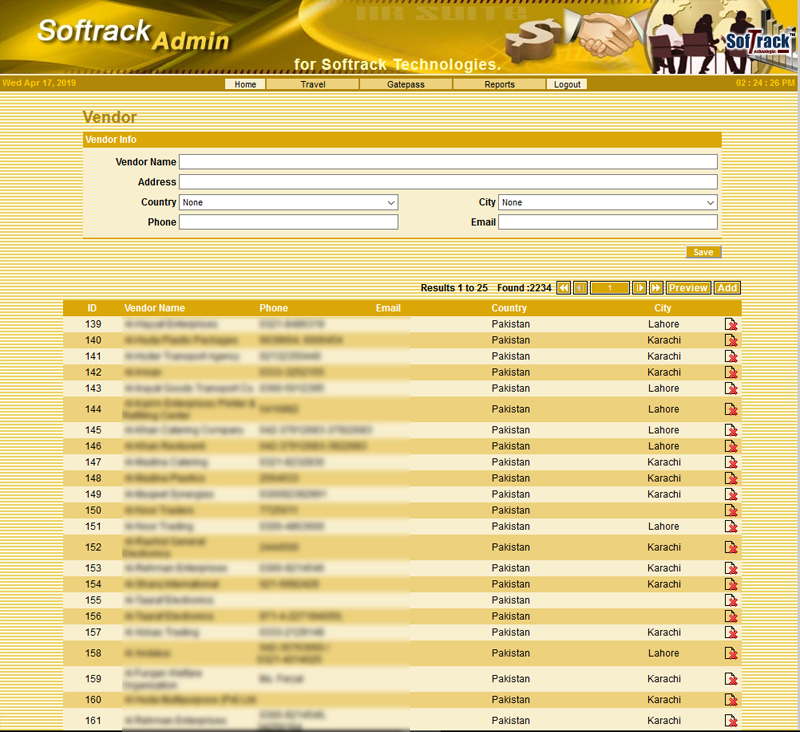Open the Country dropdown
Viewport: 800px width, 732px height.
coord(288,203)
